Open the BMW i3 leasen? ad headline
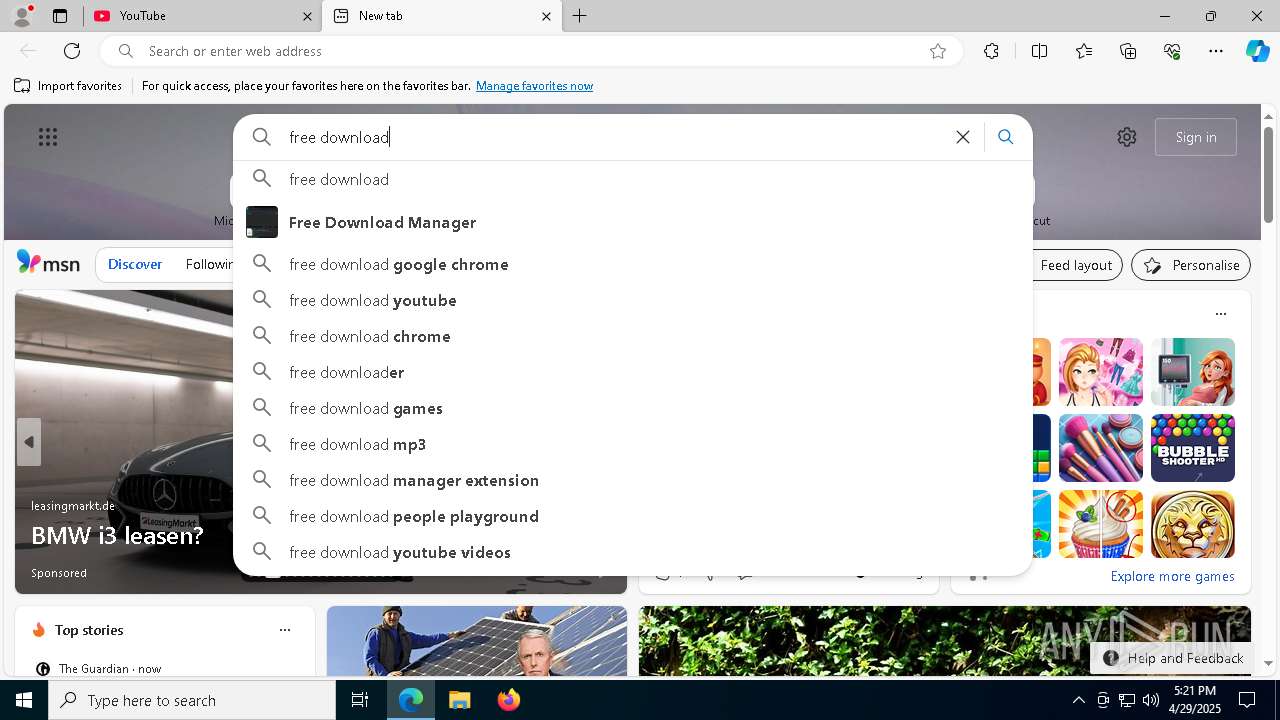The height and width of the screenshot is (720, 1280). pos(117,535)
